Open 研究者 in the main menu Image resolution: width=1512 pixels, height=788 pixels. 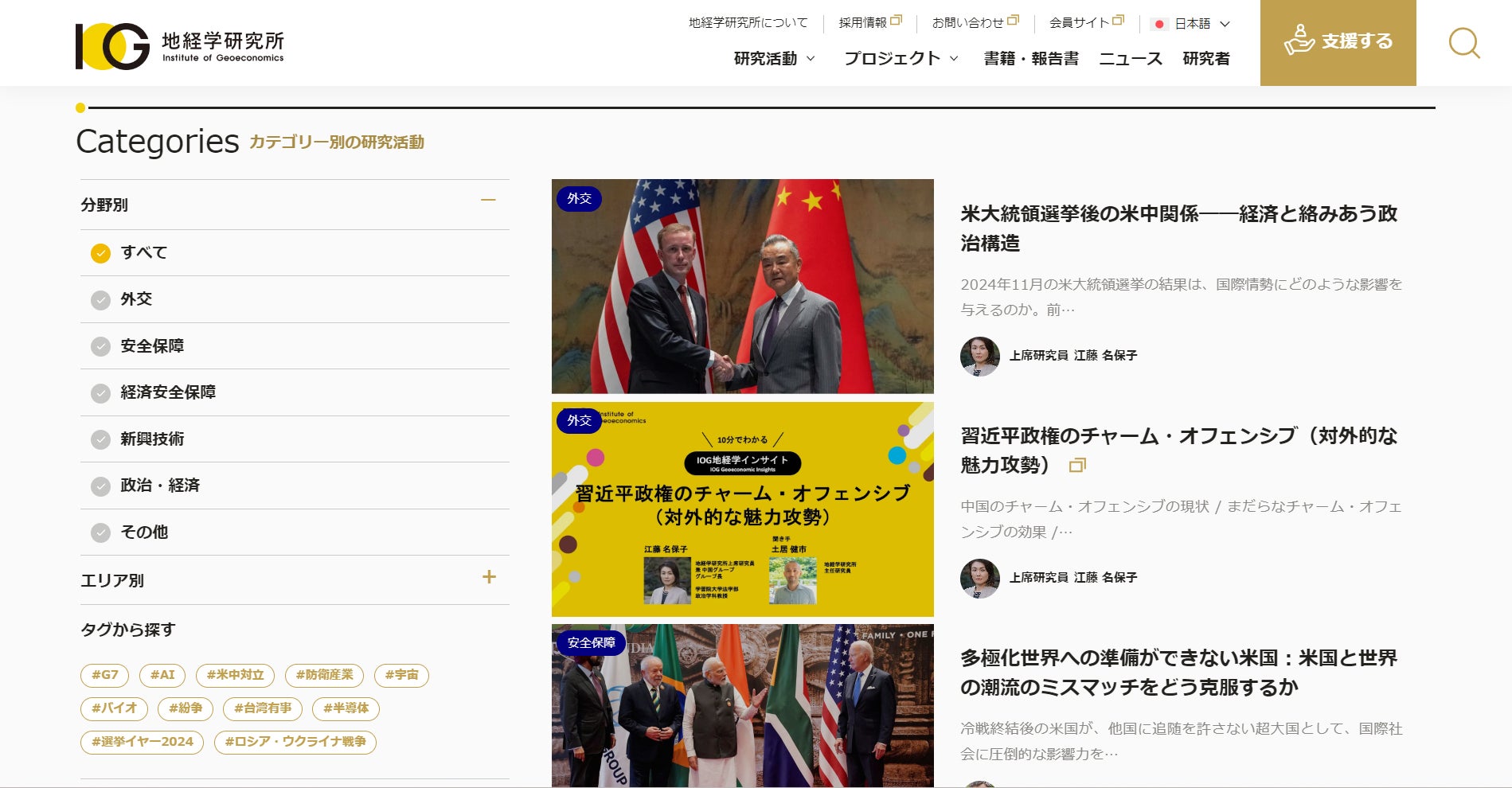[x=1206, y=59]
